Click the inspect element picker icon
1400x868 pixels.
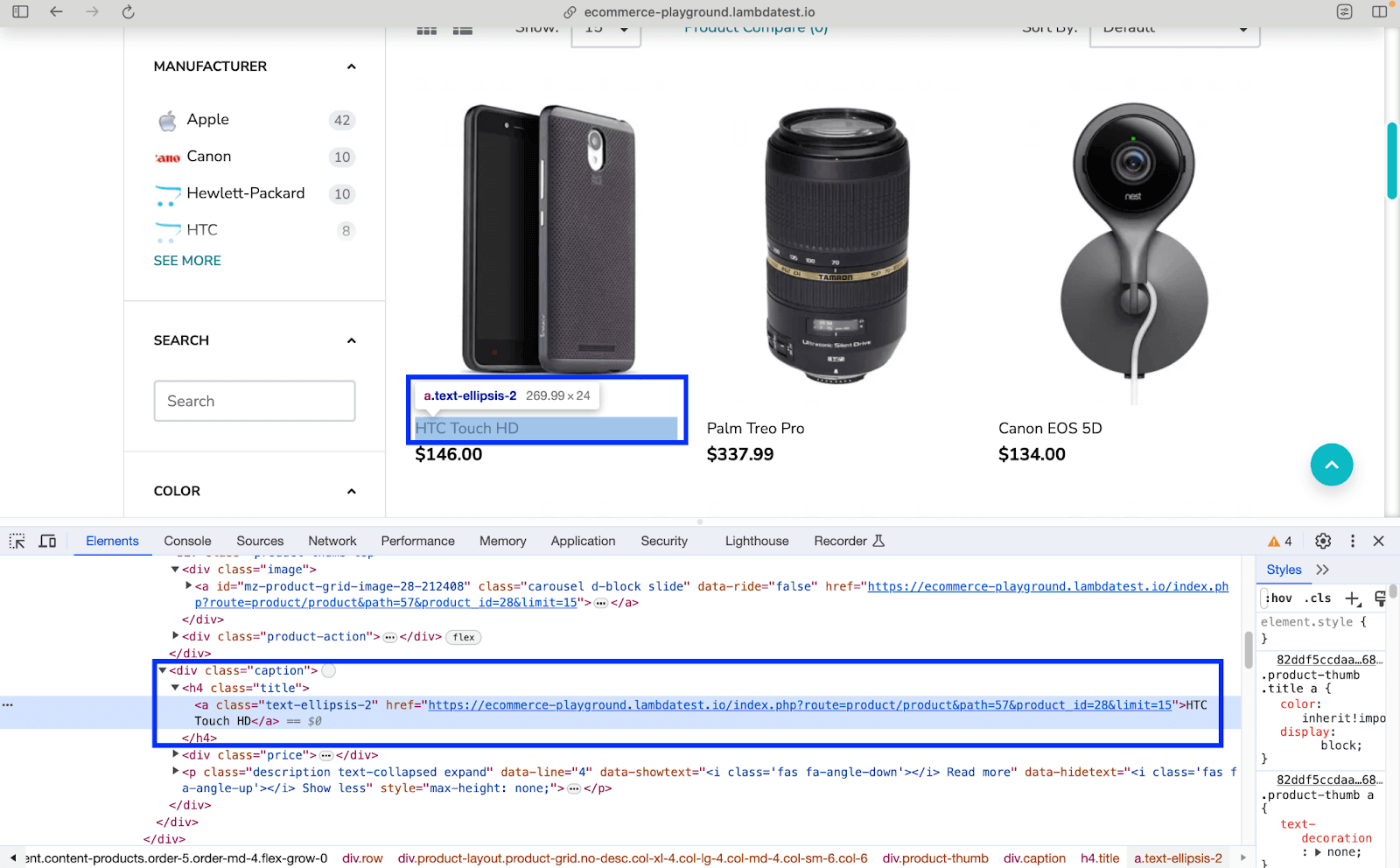17,541
